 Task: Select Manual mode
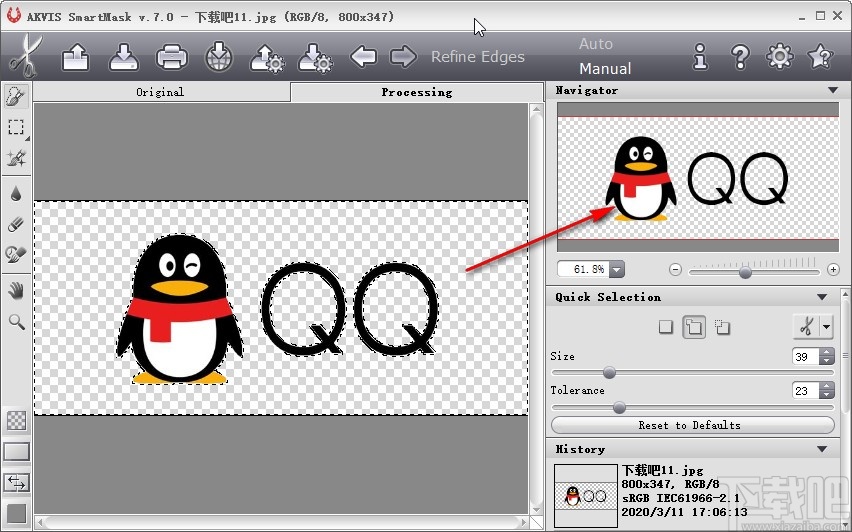point(605,68)
